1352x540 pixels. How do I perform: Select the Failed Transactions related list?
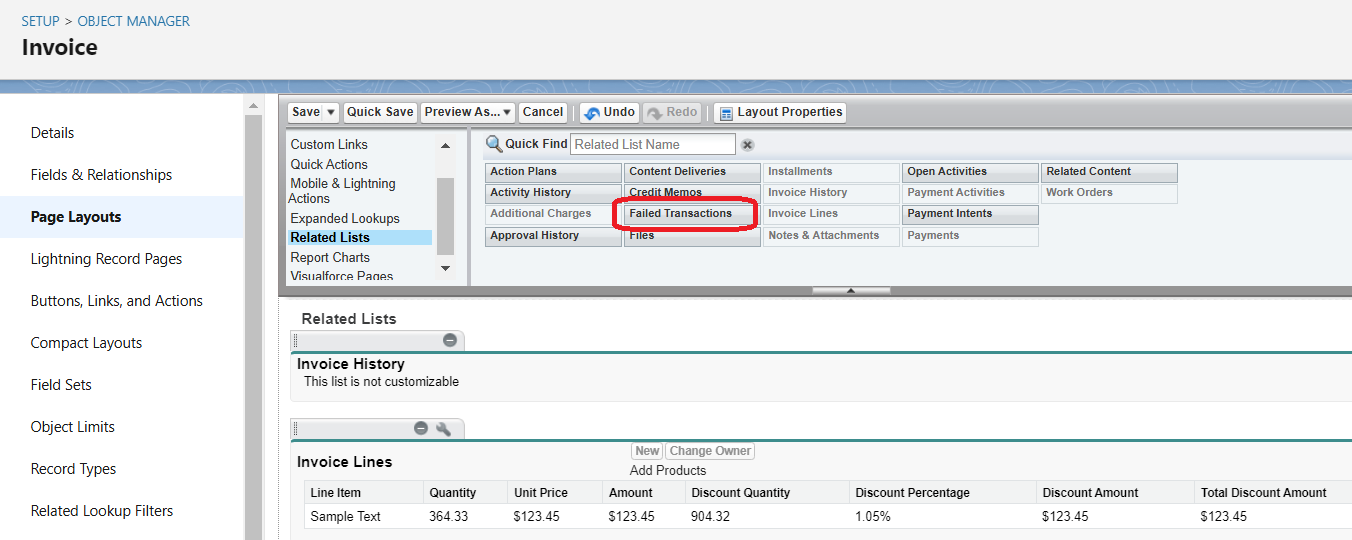point(692,214)
